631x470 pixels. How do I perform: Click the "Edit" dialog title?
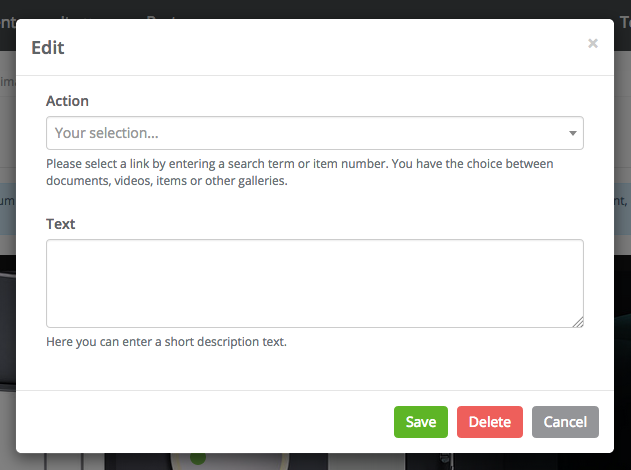[48, 47]
